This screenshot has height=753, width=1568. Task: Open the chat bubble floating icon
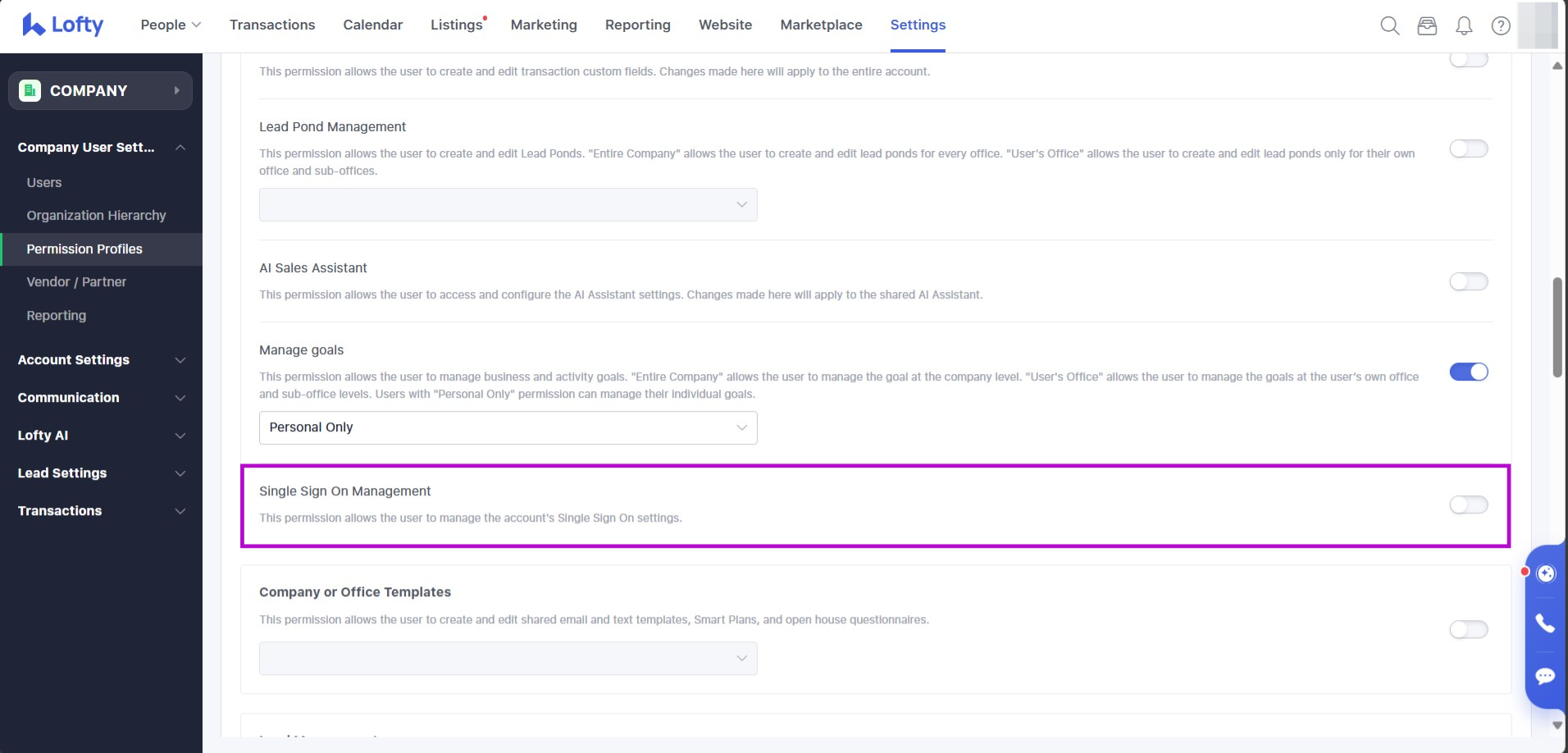point(1545,676)
